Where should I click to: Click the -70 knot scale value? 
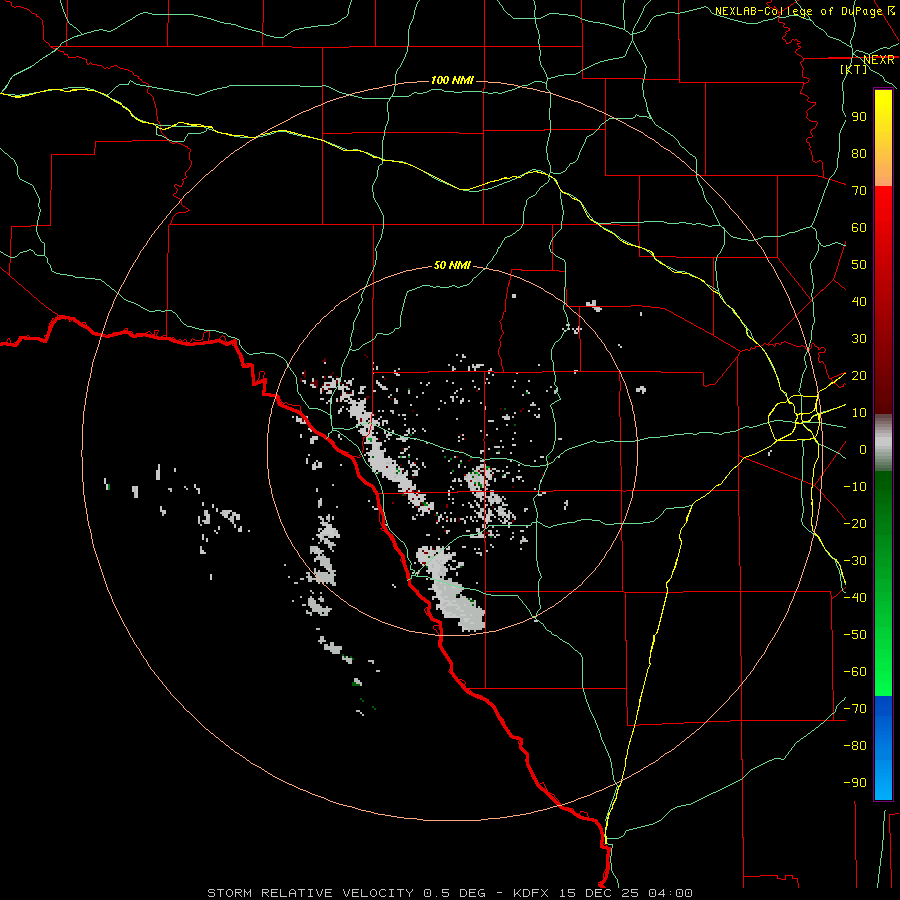[855, 709]
